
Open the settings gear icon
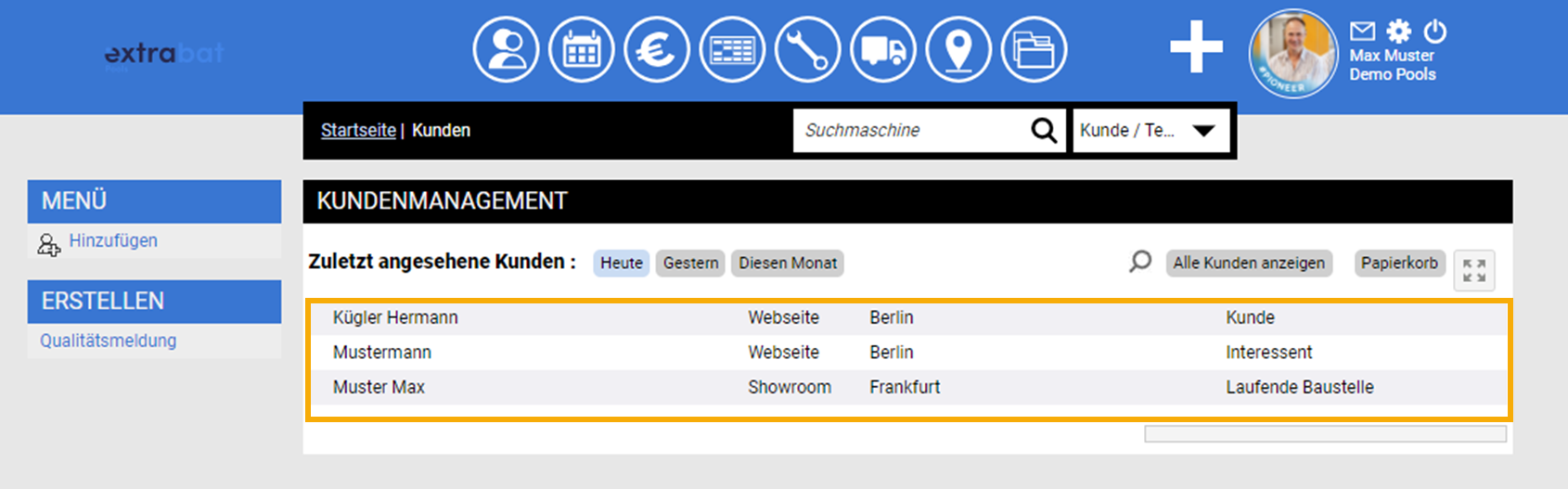click(x=1398, y=32)
